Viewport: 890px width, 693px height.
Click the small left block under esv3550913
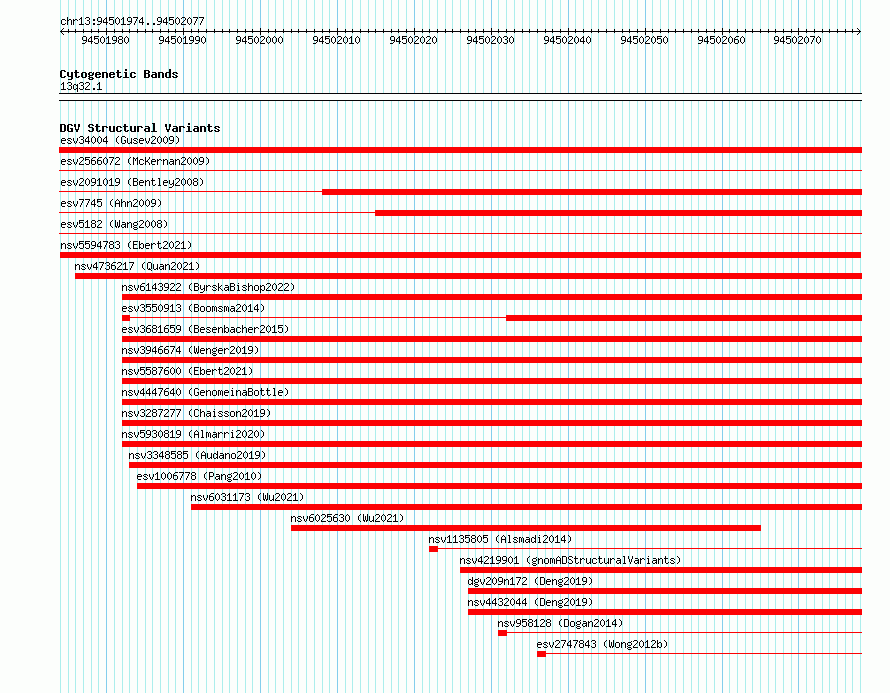pyautogui.click(x=126, y=318)
